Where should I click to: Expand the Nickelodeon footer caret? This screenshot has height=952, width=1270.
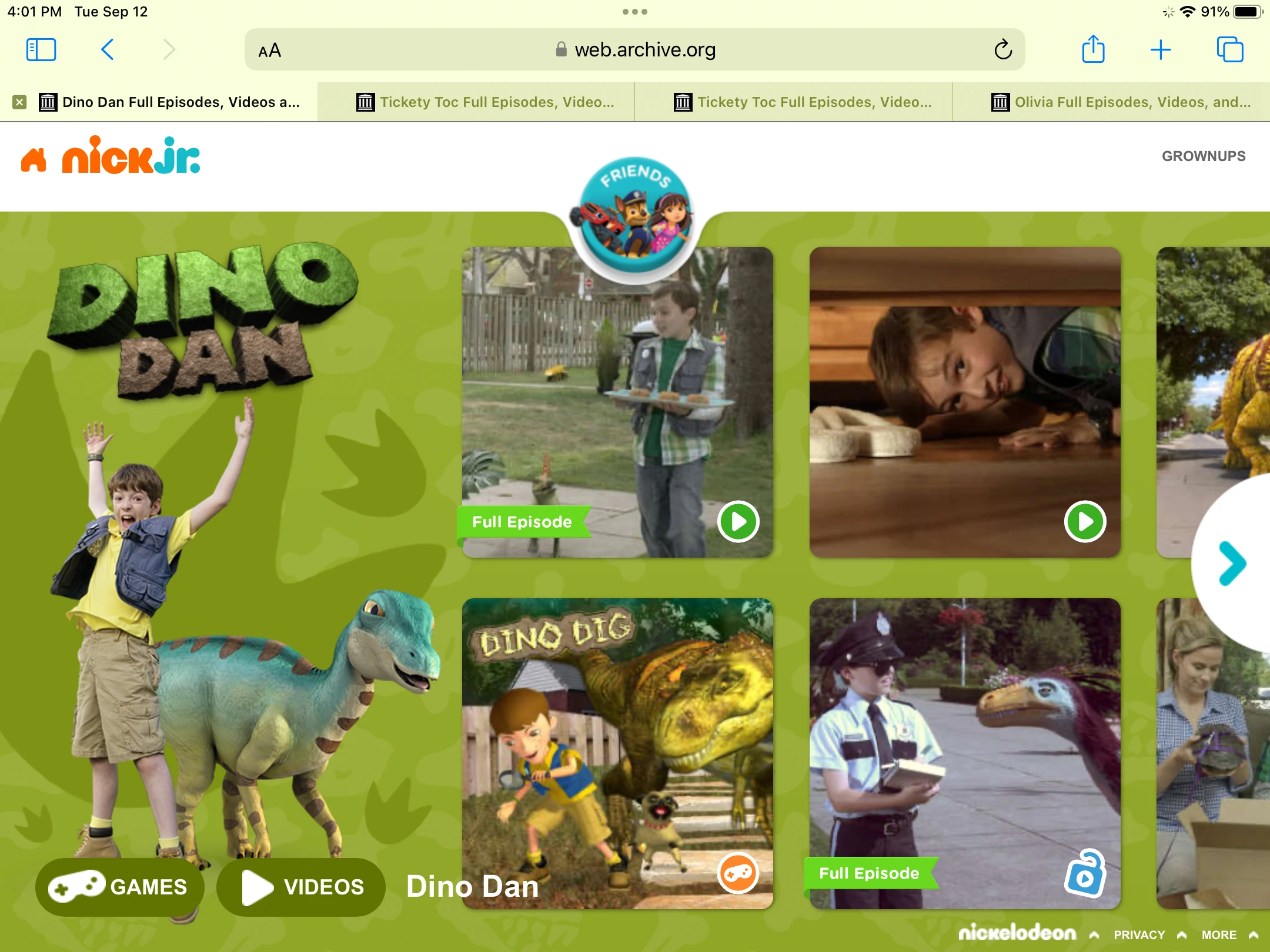1094,935
